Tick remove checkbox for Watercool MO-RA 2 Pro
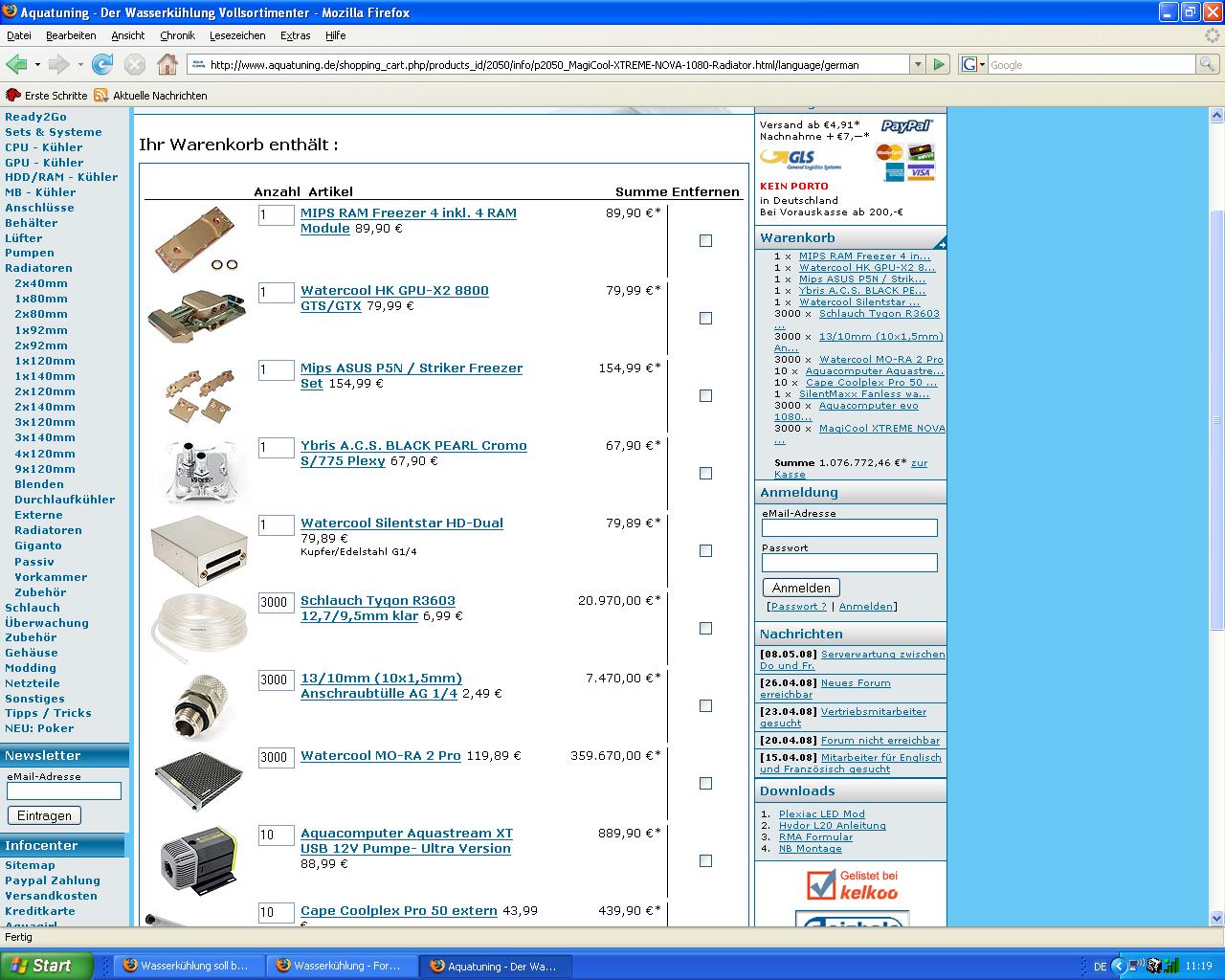 point(705,784)
